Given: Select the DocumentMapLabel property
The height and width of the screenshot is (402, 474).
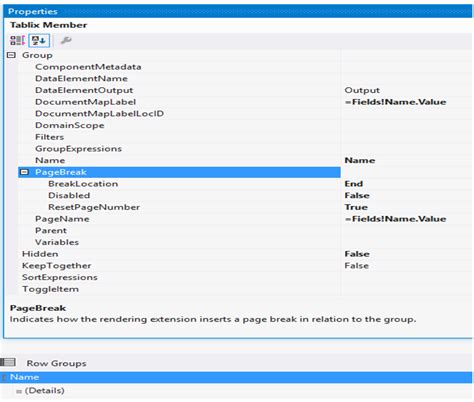Looking at the screenshot, I should point(85,102).
